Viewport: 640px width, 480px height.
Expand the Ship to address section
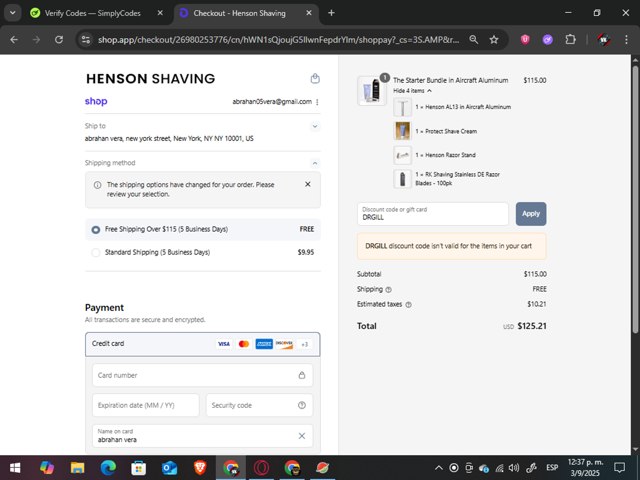click(315, 127)
